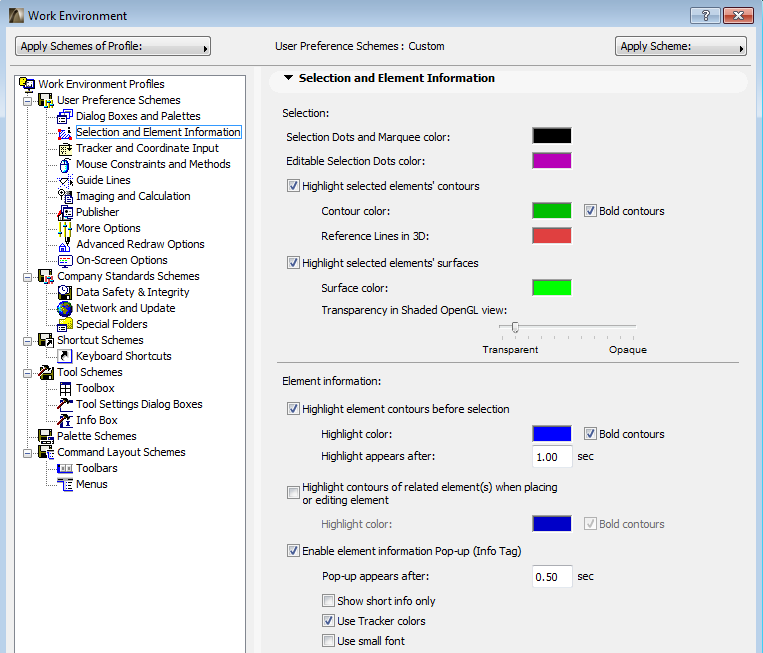Enable Use small font checkbox

[328, 641]
